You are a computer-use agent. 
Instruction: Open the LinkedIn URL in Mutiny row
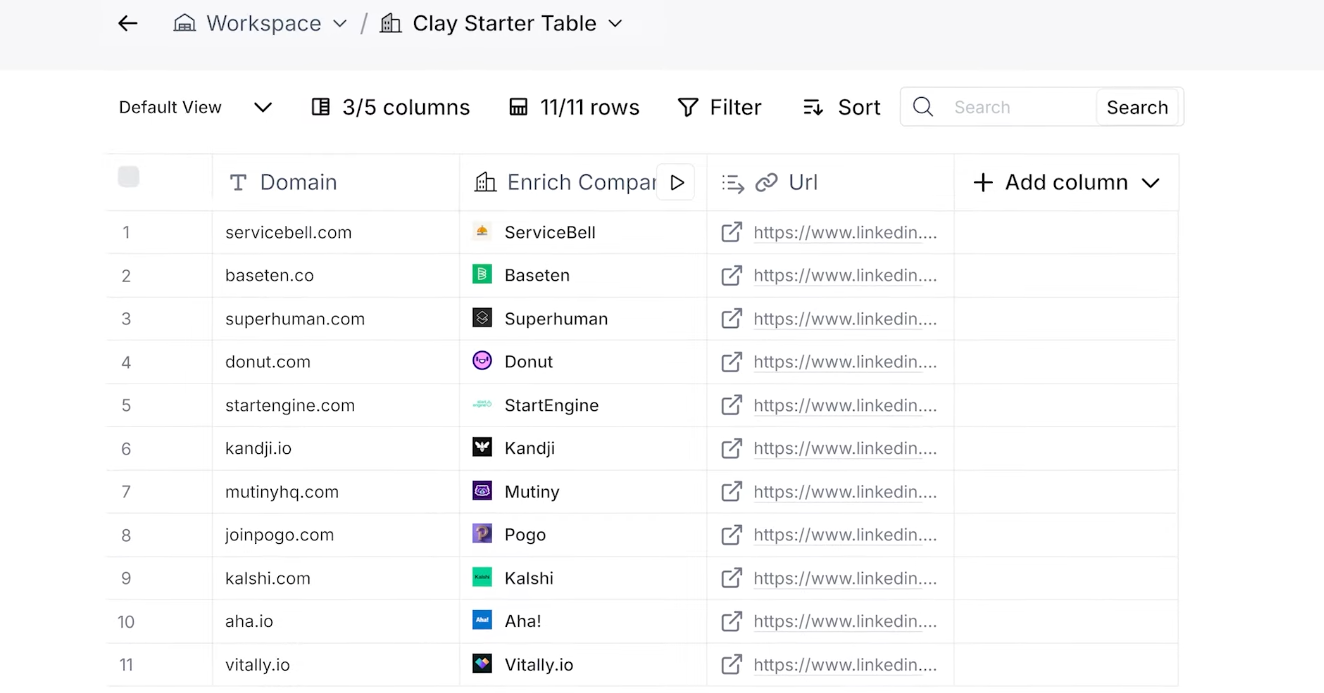coord(845,491)
